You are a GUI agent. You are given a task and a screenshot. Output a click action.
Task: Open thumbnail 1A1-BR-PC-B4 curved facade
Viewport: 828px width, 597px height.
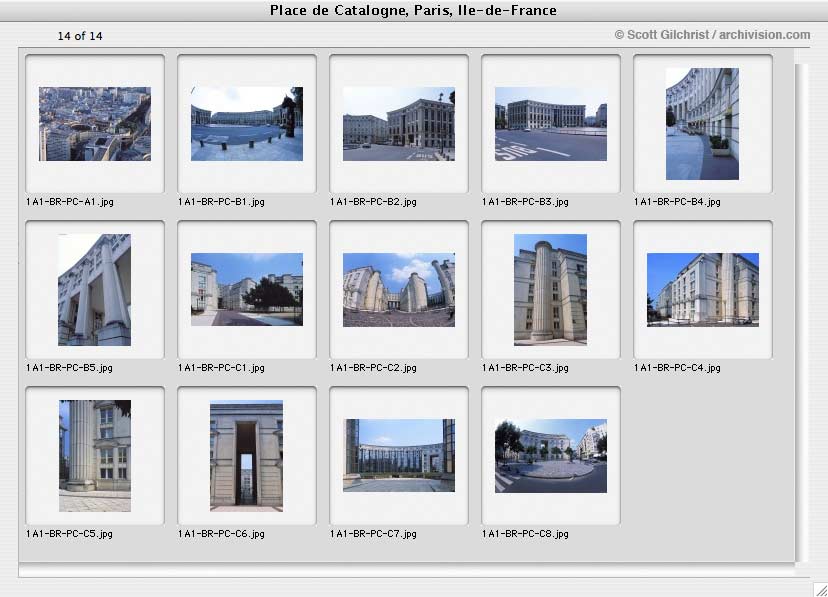pos(702,124)
